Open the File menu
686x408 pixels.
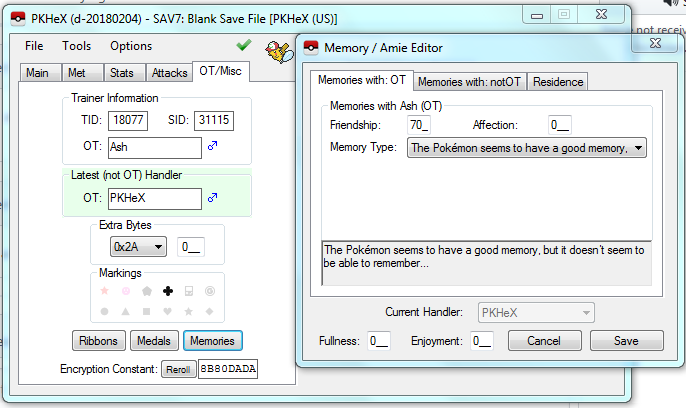(34, 46)
